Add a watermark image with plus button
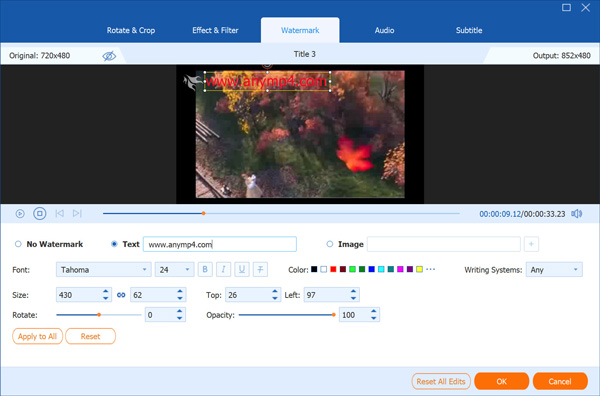This screenshot has width=600, height=396. (x=531, y=244)
